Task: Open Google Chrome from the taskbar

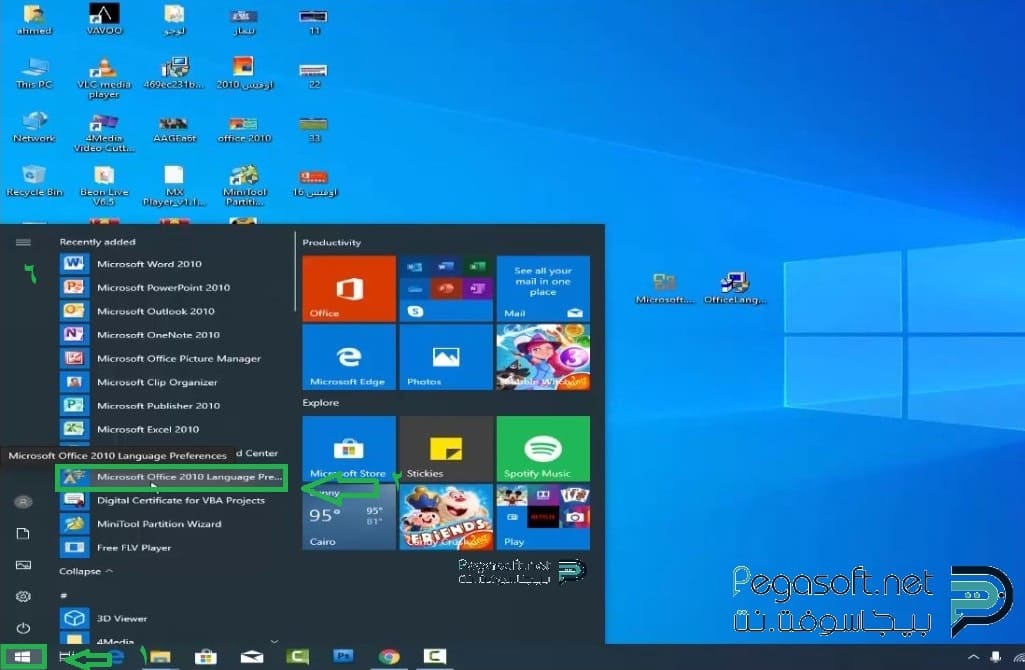Action: (x=389, y=657)
